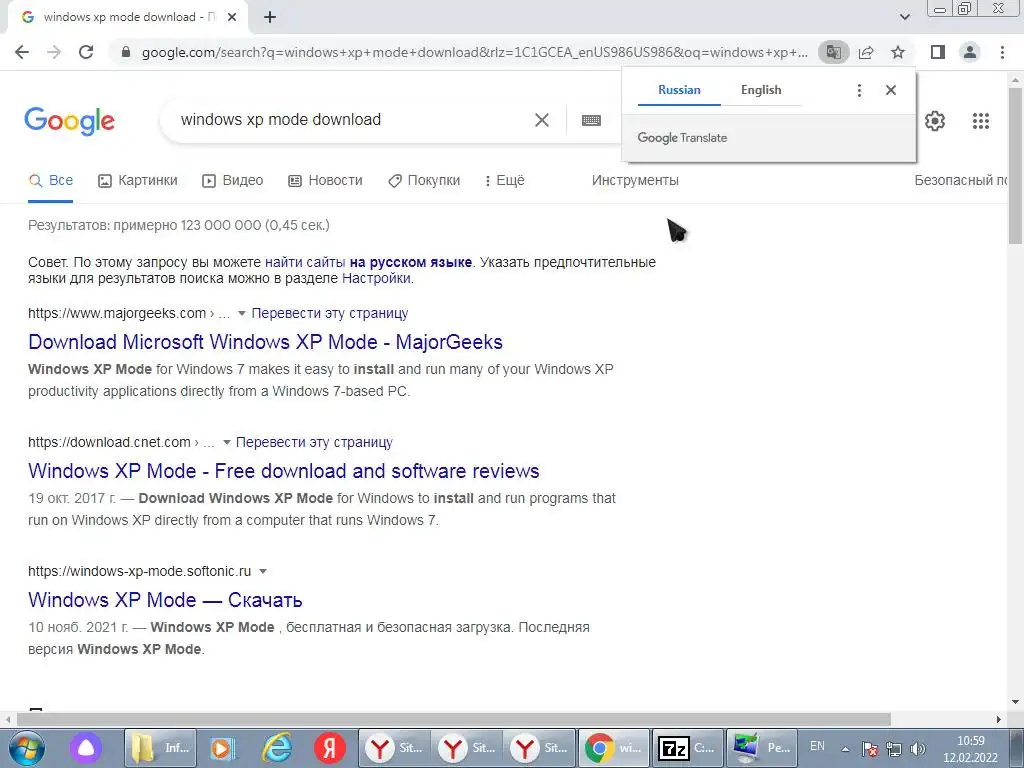Share this page via the share icon
Viewport: 1024px width, 768px height.
[x=866, y=52]
